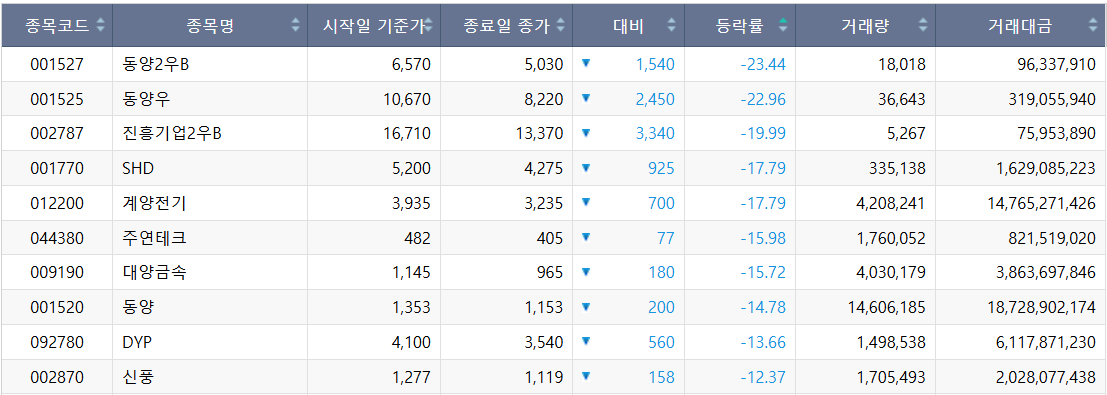Select stock name 대양금속
The height and width of the screenshot is (395, 1107).
pos(154,272)
